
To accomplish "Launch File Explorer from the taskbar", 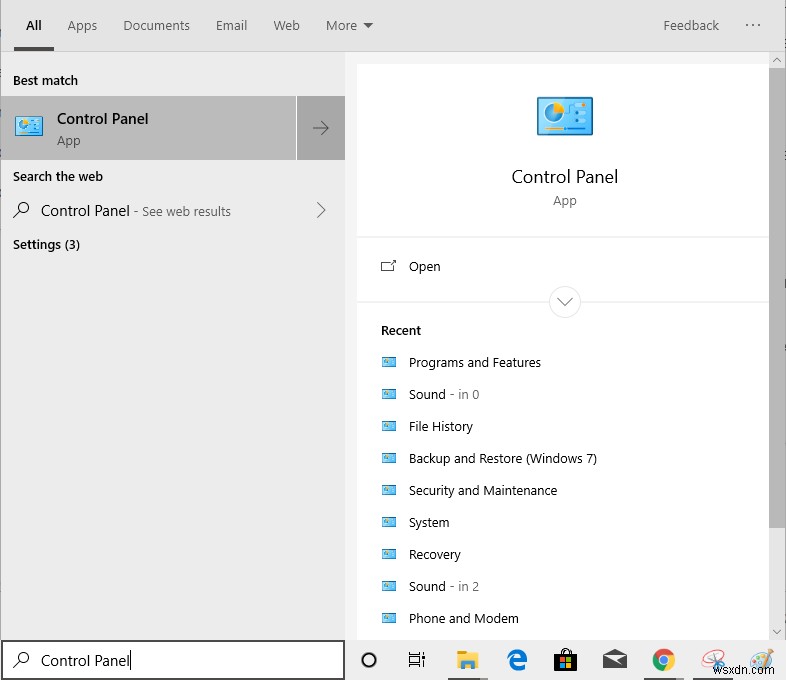I will coord(467,660).
